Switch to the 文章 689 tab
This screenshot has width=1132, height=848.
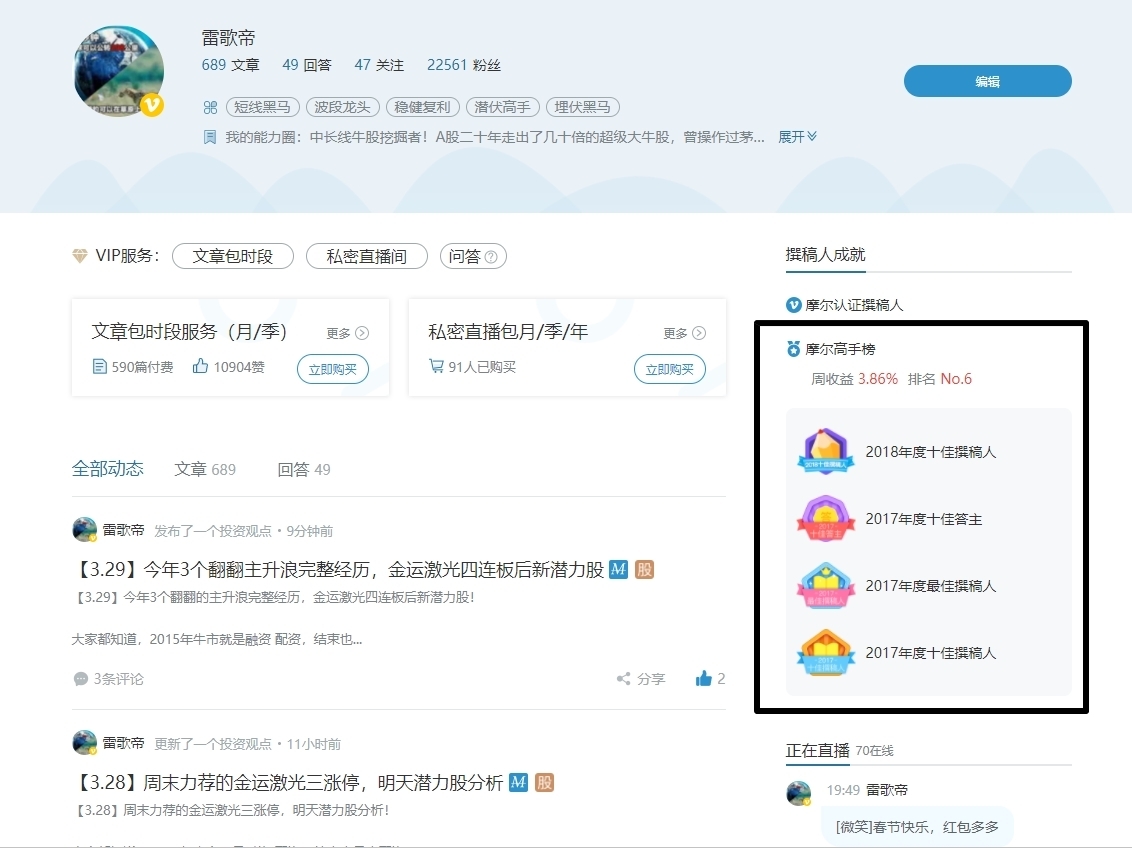tap(205, 469)
